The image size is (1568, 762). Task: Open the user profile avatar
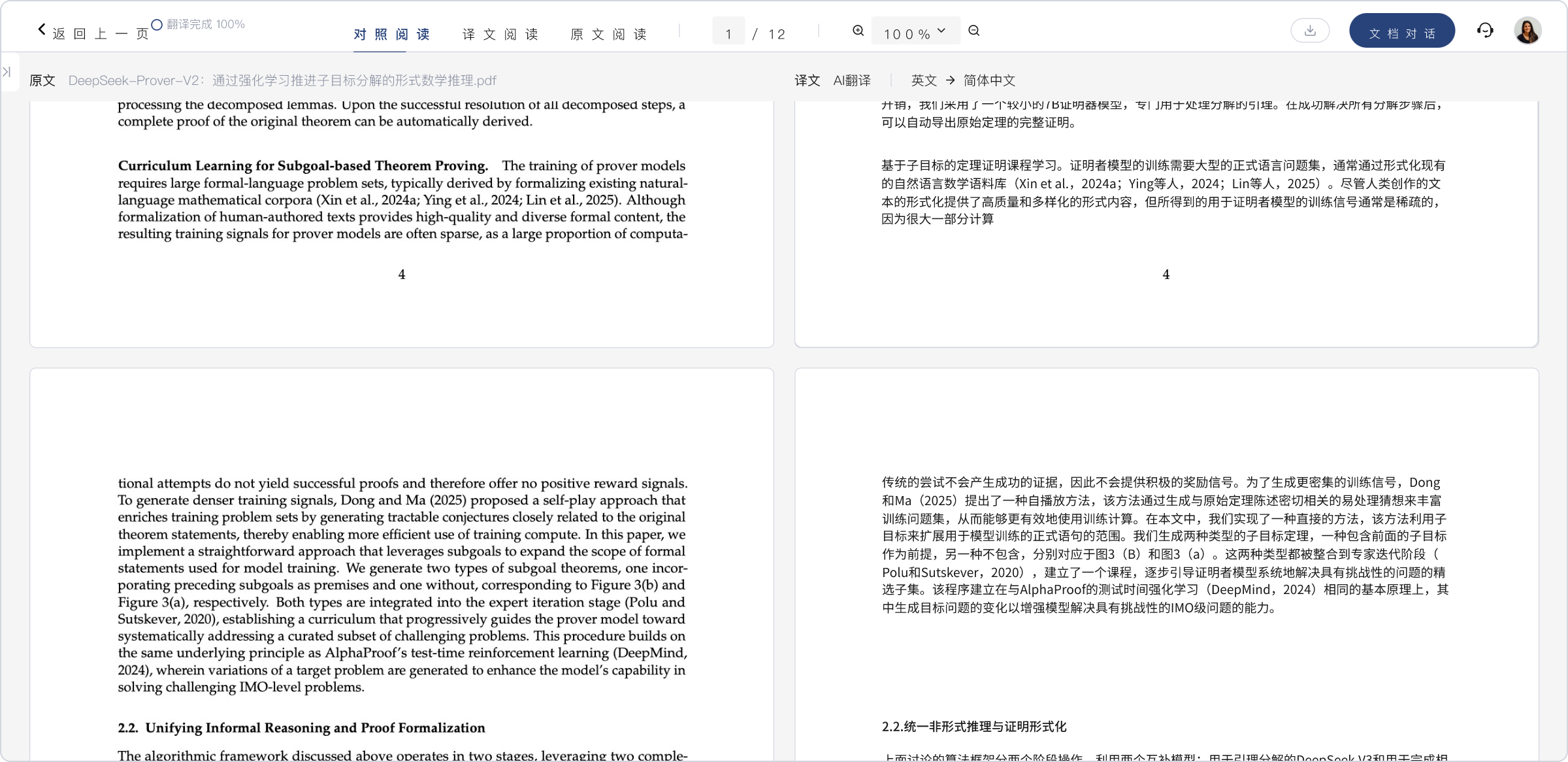[x=1527, y=31]
